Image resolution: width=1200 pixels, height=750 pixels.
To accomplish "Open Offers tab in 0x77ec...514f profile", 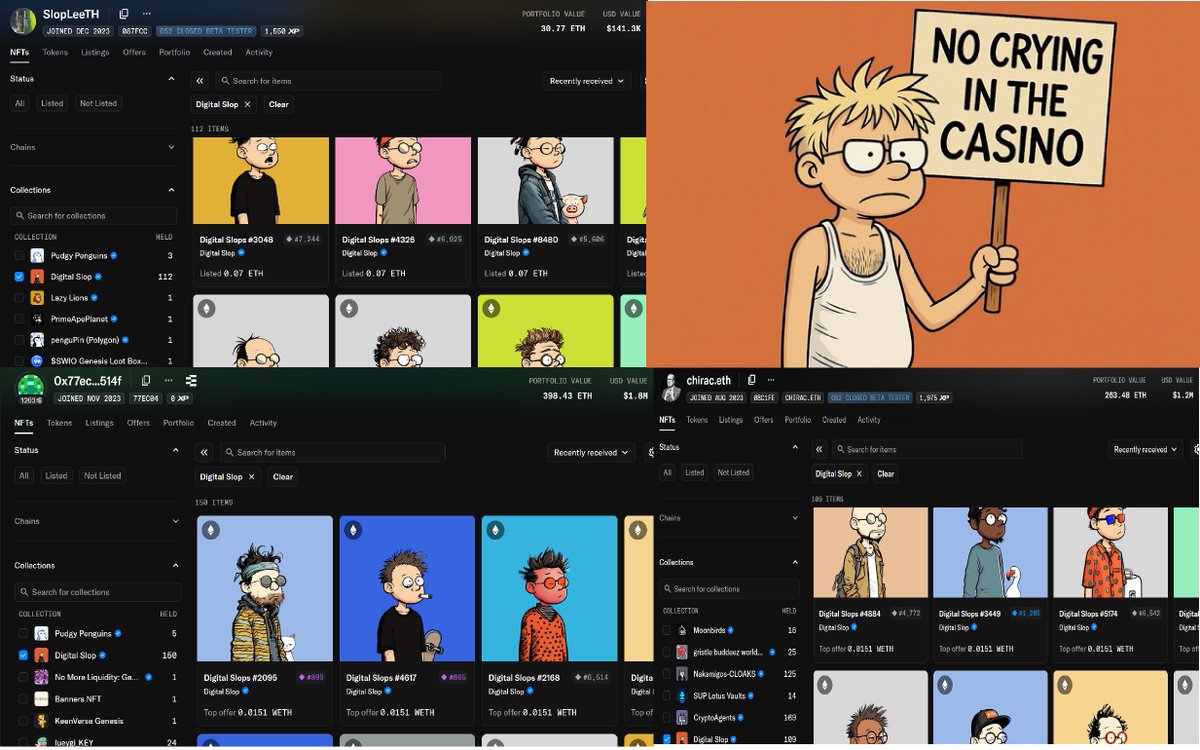I will pos(138,423).
